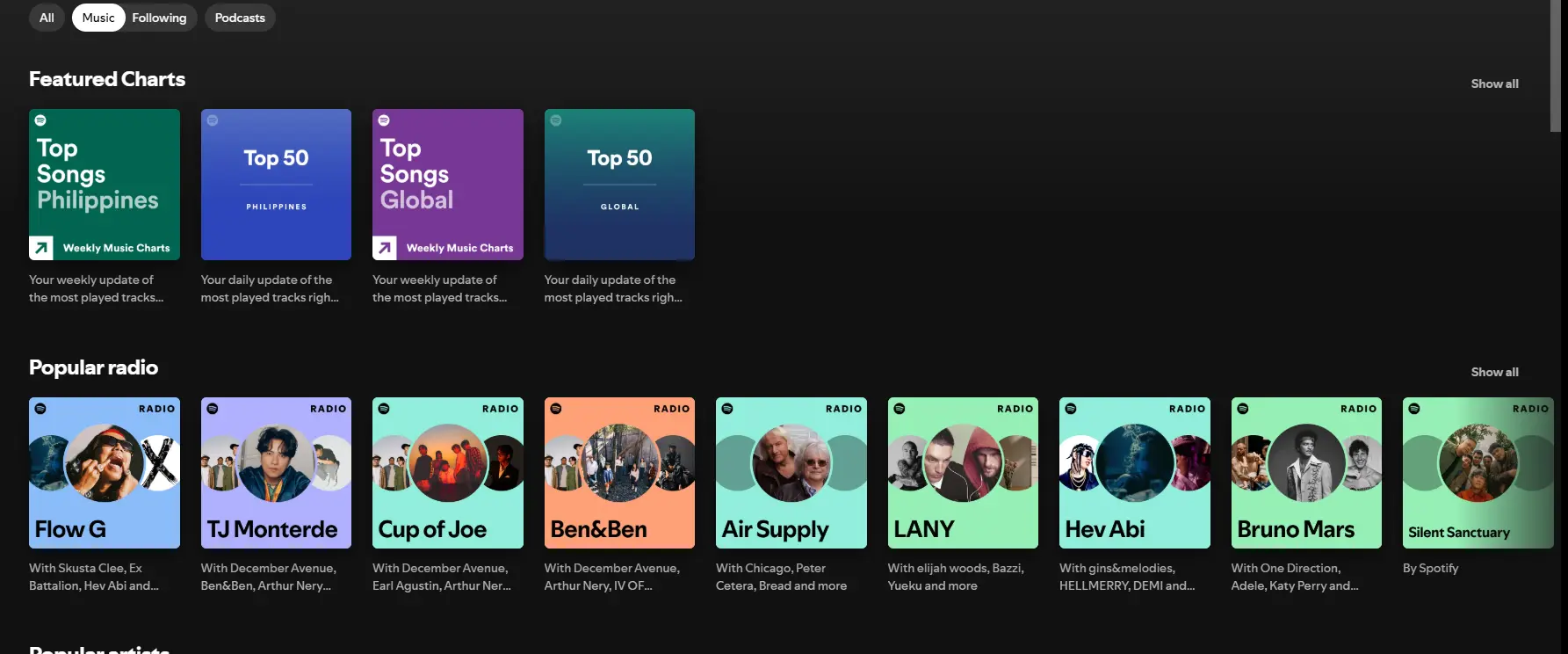1568x654 pixels.
Task: Open the Cup of Joe radio cover
Action: 448,473
